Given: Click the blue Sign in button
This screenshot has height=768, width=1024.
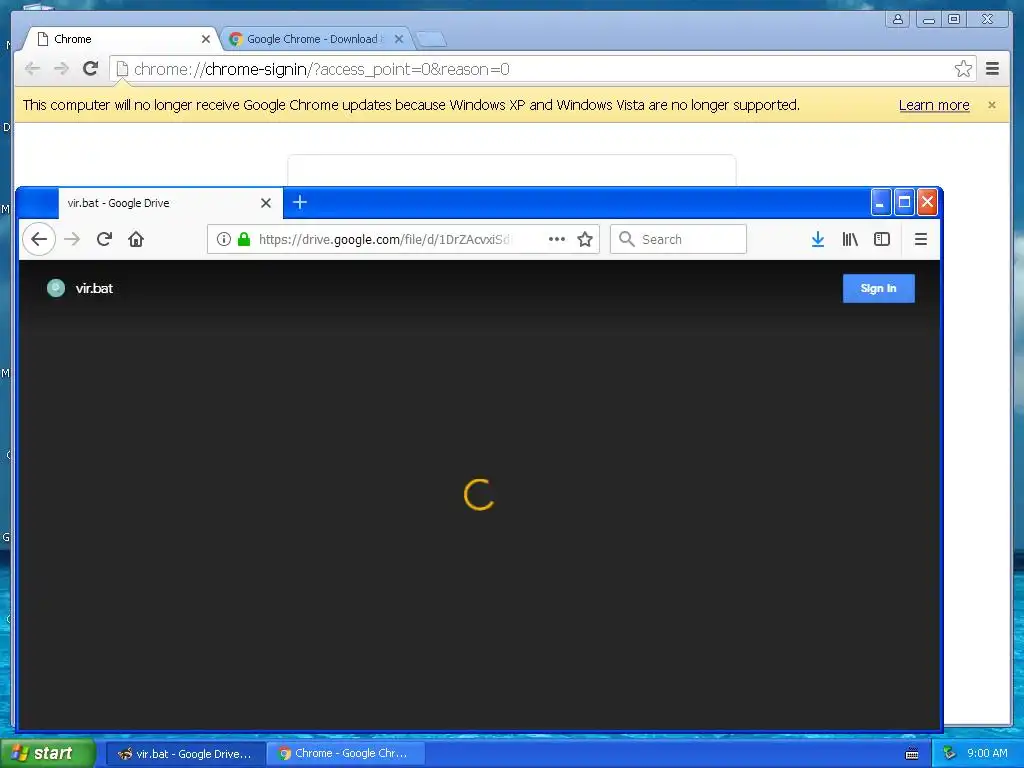Looking at the screenshot, I should click(x=878, y=288).
